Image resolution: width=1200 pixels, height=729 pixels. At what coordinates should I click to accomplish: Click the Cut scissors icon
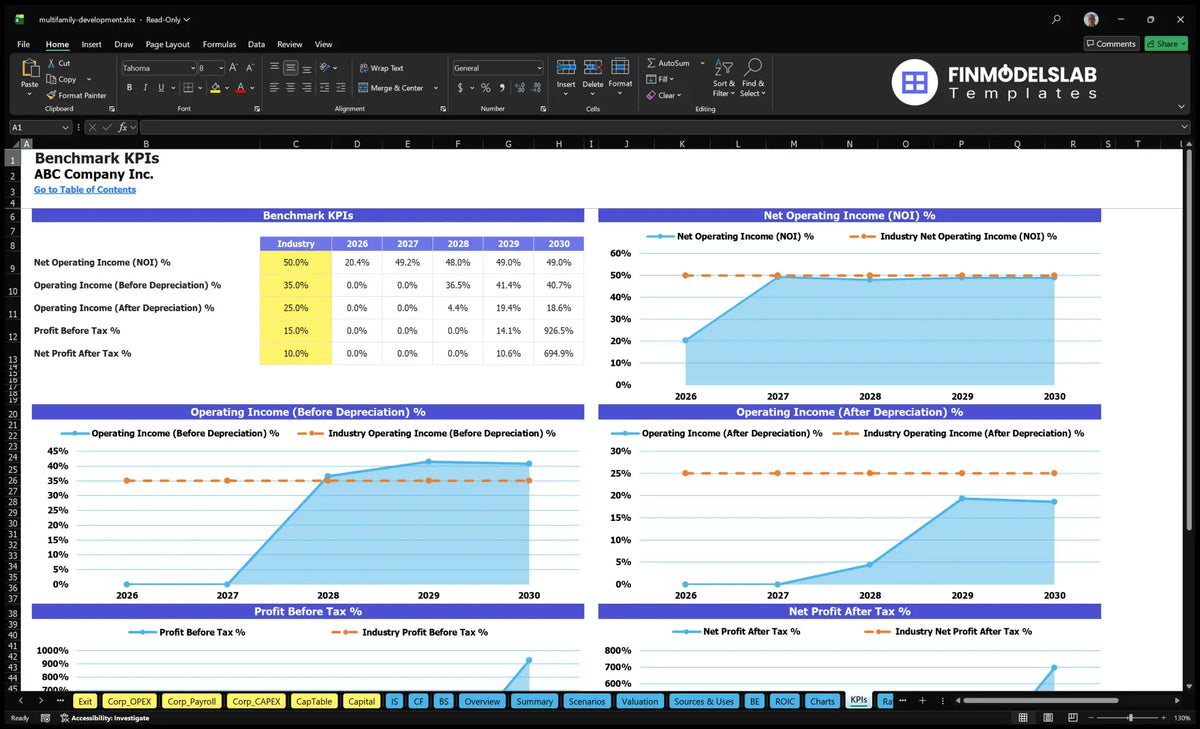point(50,63)
